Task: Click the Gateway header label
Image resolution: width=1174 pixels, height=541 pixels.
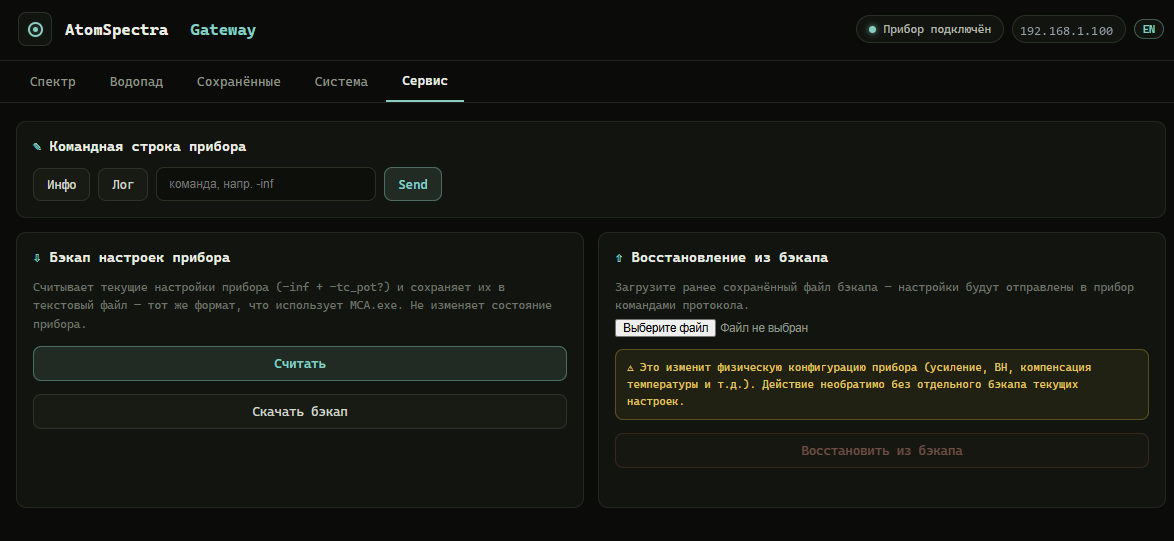Action: tap(223, 30)
